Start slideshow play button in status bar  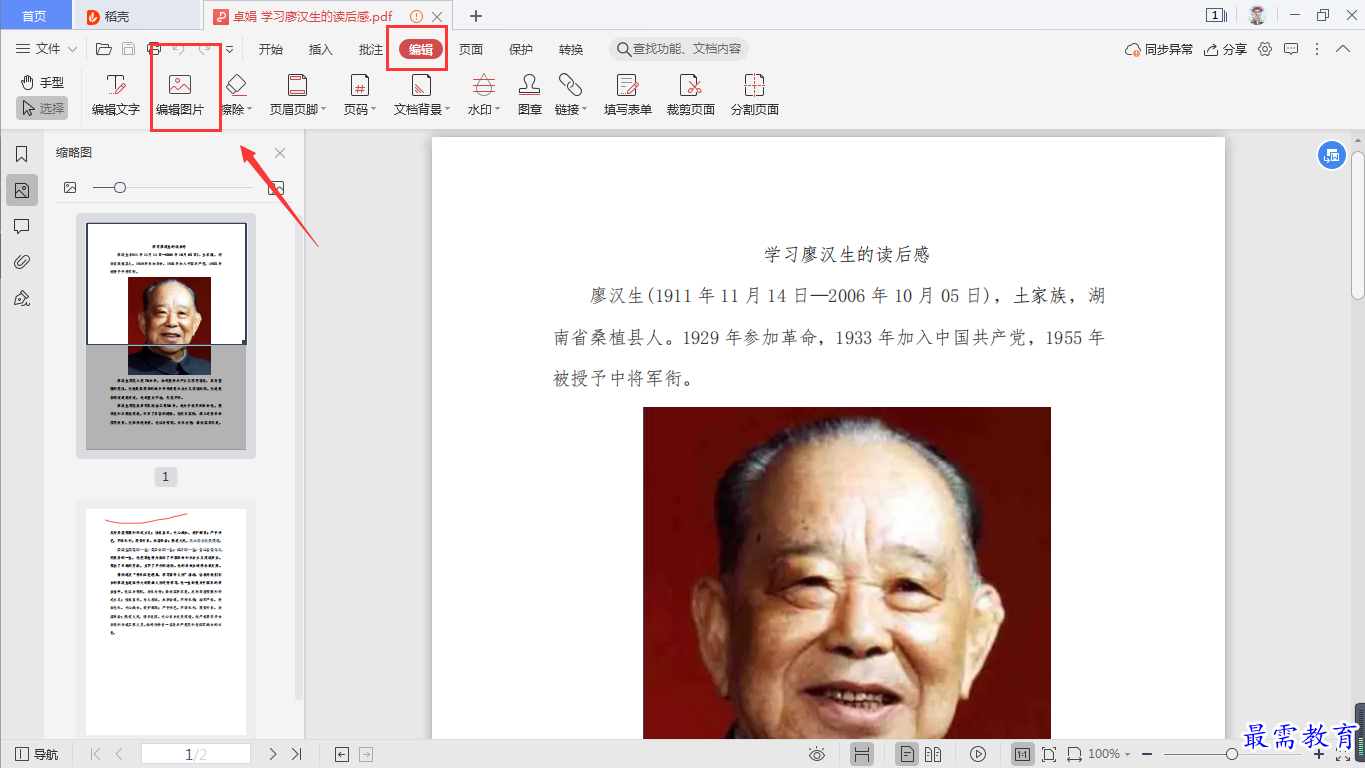978,754
